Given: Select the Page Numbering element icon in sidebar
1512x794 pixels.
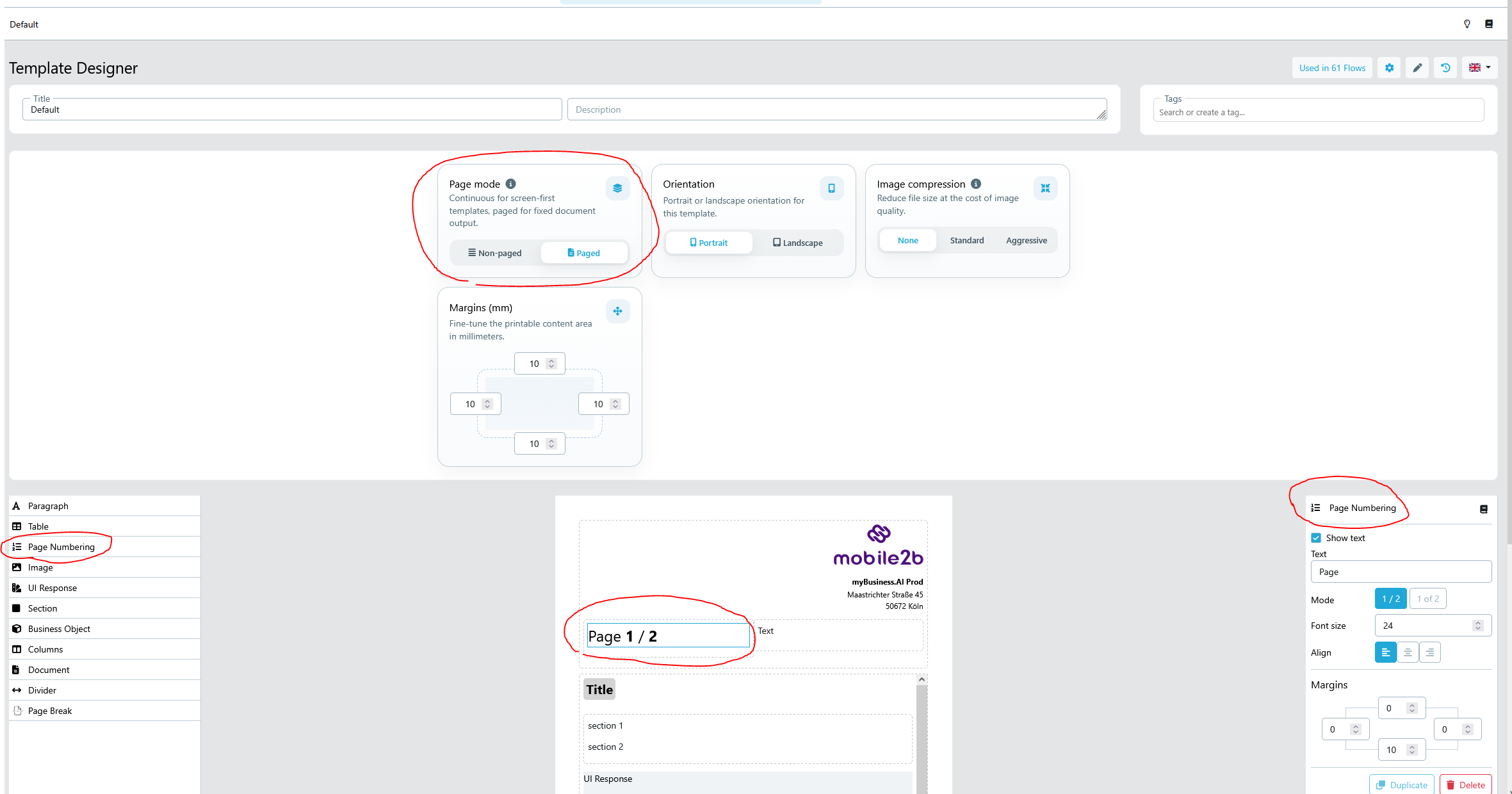Looking at the screenshot, I should (x=17, y=547).
